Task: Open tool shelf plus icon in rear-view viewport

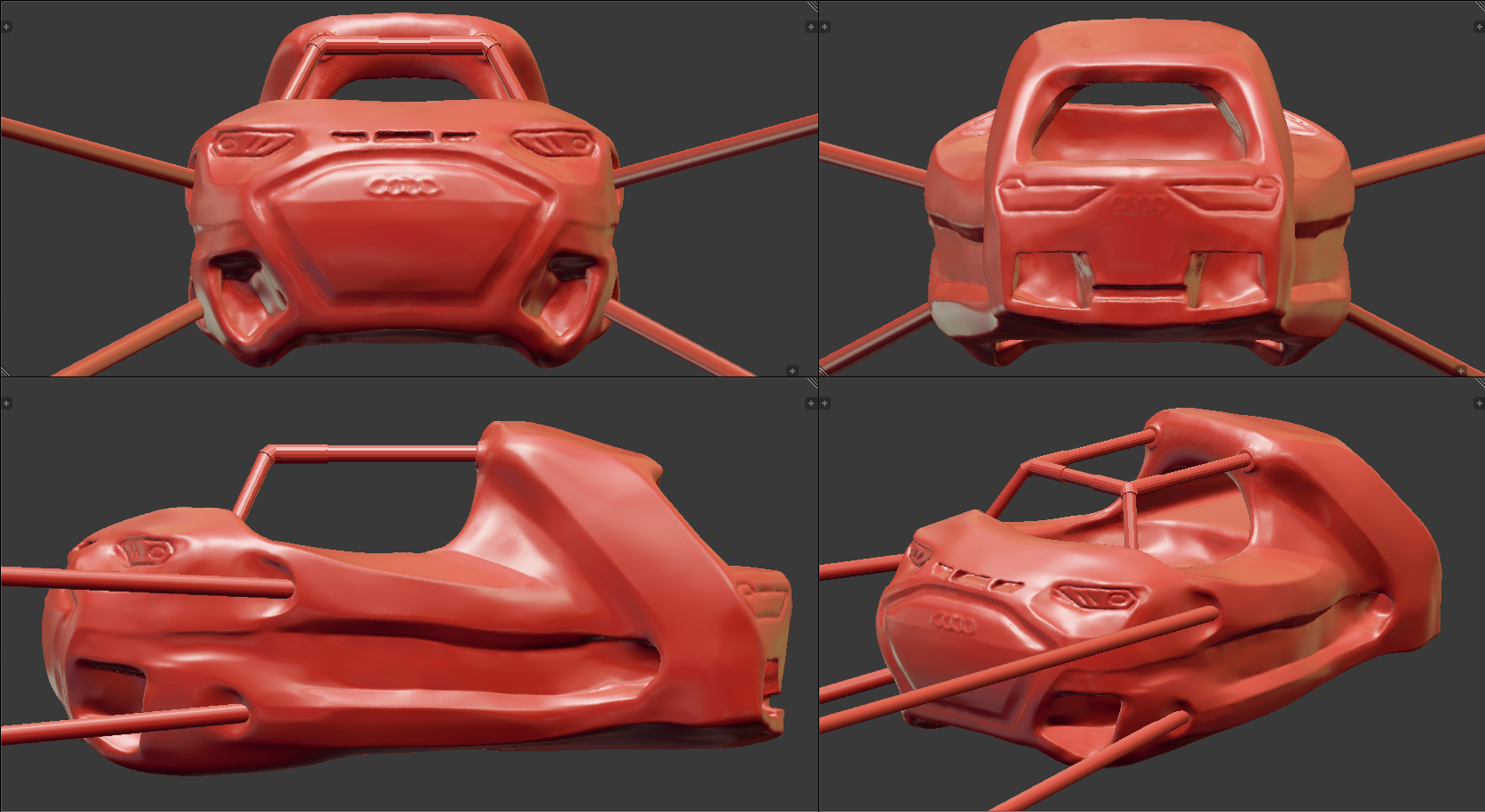Action: coord(825,27)
